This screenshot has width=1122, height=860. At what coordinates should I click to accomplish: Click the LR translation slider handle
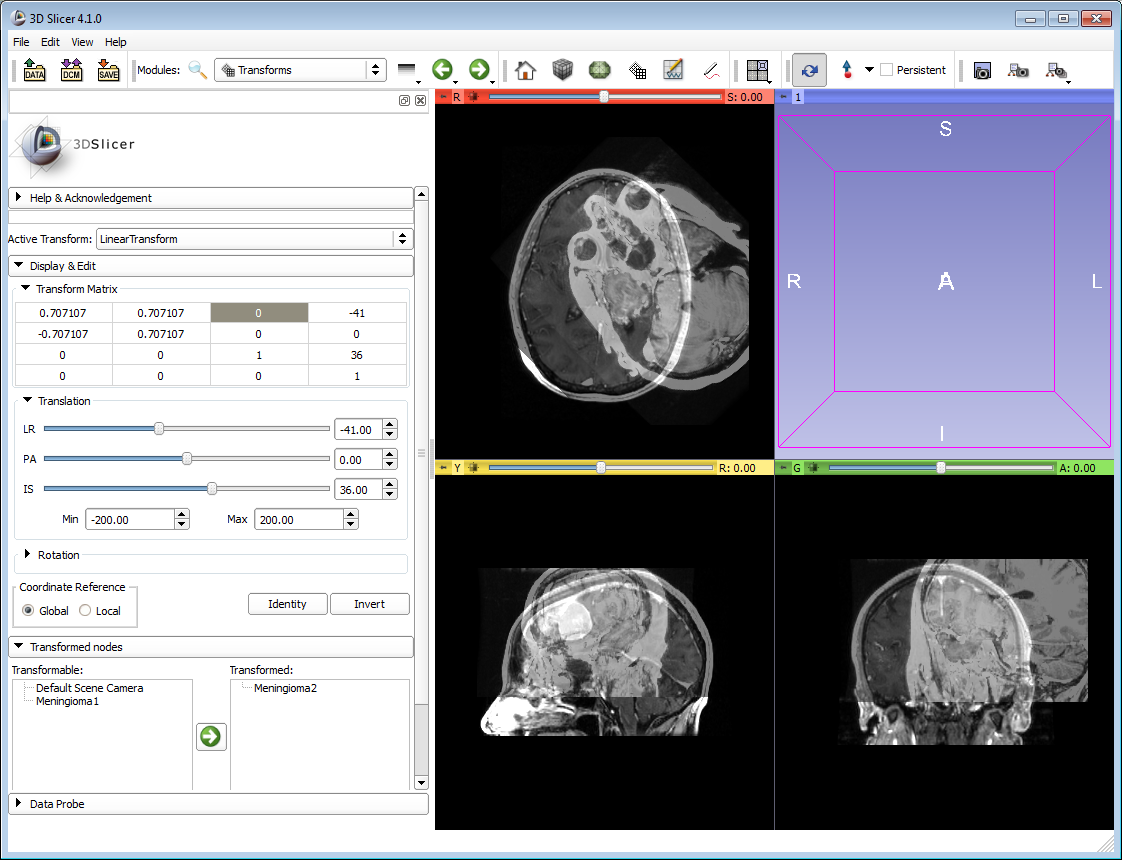coord(159,429)
